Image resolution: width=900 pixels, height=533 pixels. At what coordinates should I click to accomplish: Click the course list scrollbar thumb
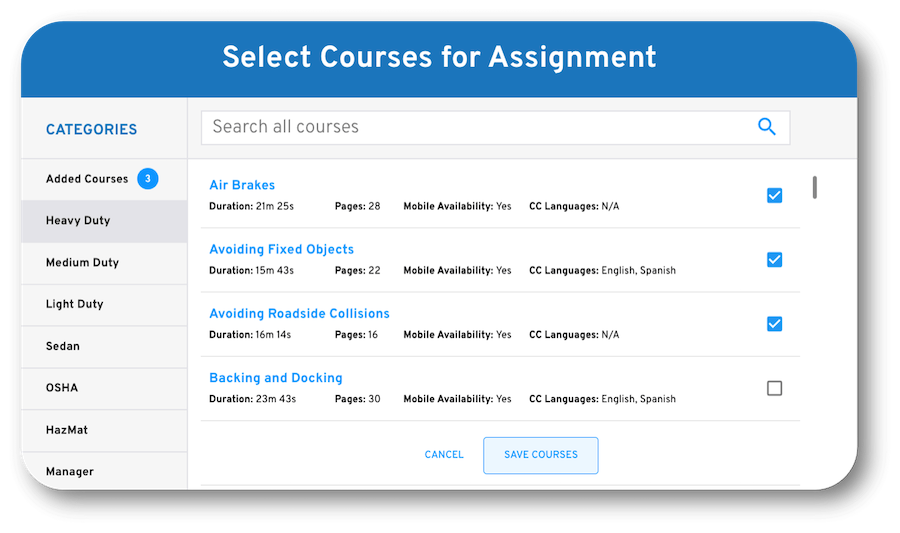click(815, 187)
